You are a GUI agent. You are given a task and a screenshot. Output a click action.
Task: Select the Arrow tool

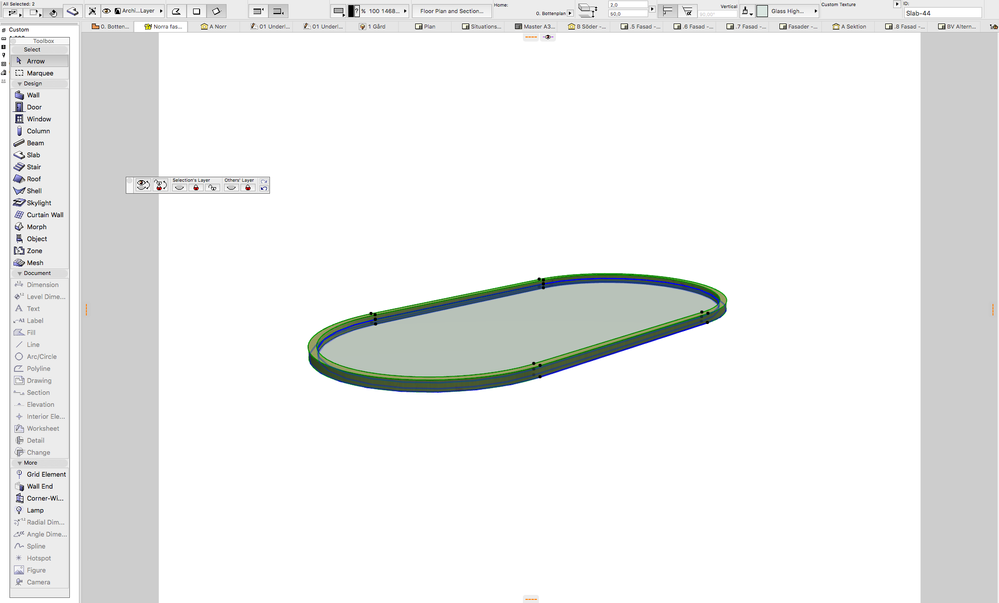tap(40, 61)
